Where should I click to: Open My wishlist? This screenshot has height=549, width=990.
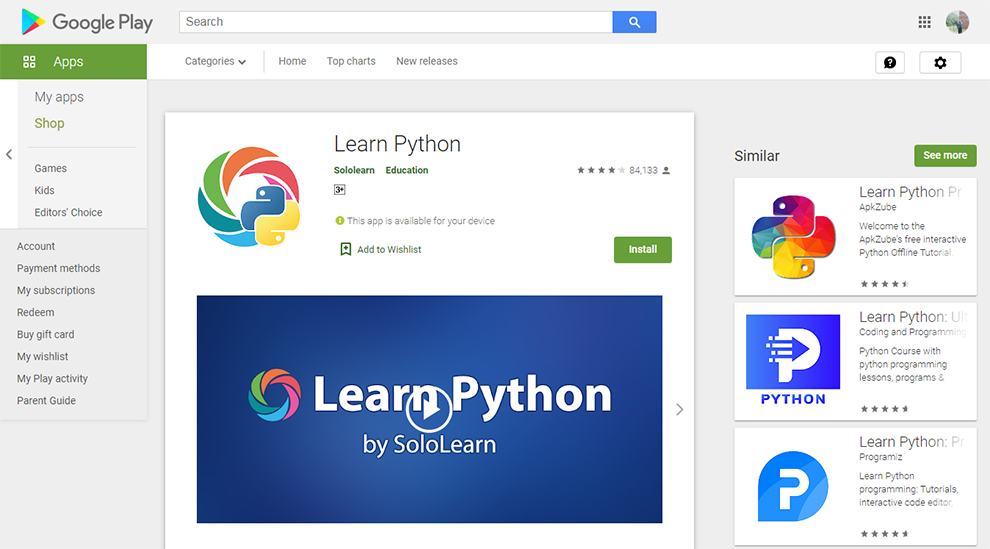click(42, 357)
